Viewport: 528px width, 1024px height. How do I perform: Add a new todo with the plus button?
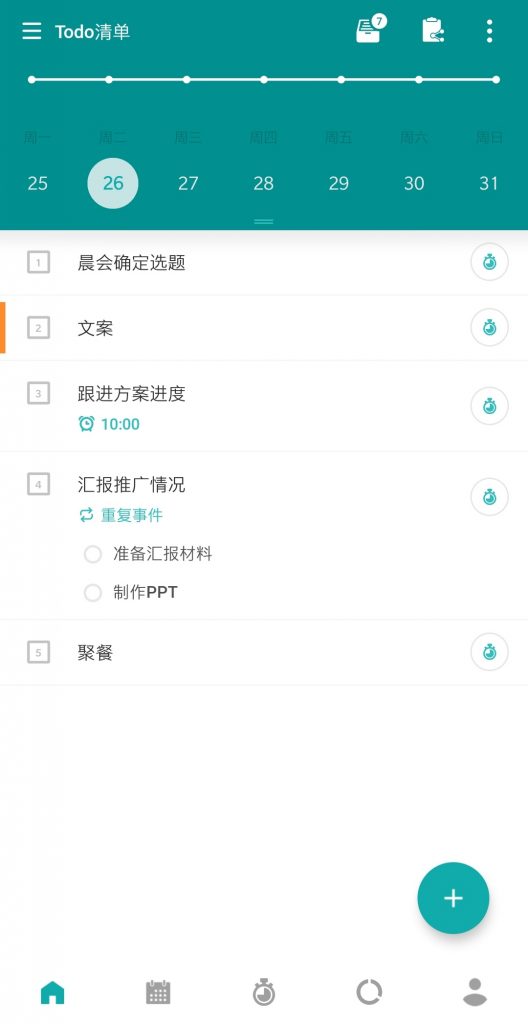[453, 898]
